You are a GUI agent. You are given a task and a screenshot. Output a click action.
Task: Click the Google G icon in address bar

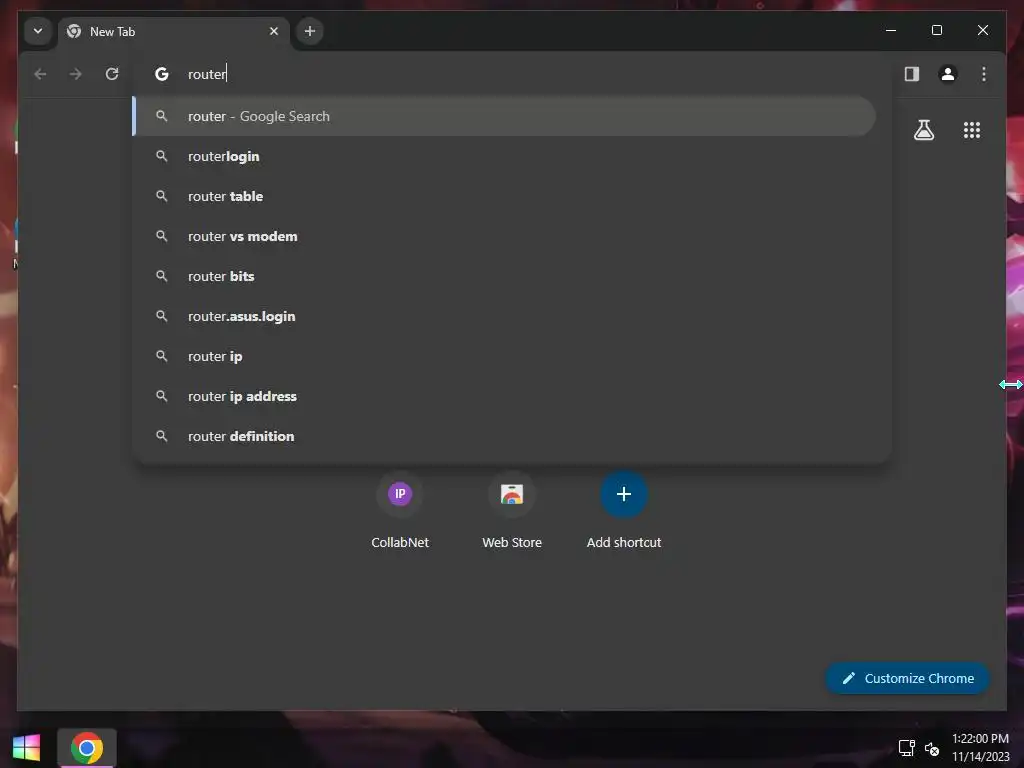(x=161, y=74)
